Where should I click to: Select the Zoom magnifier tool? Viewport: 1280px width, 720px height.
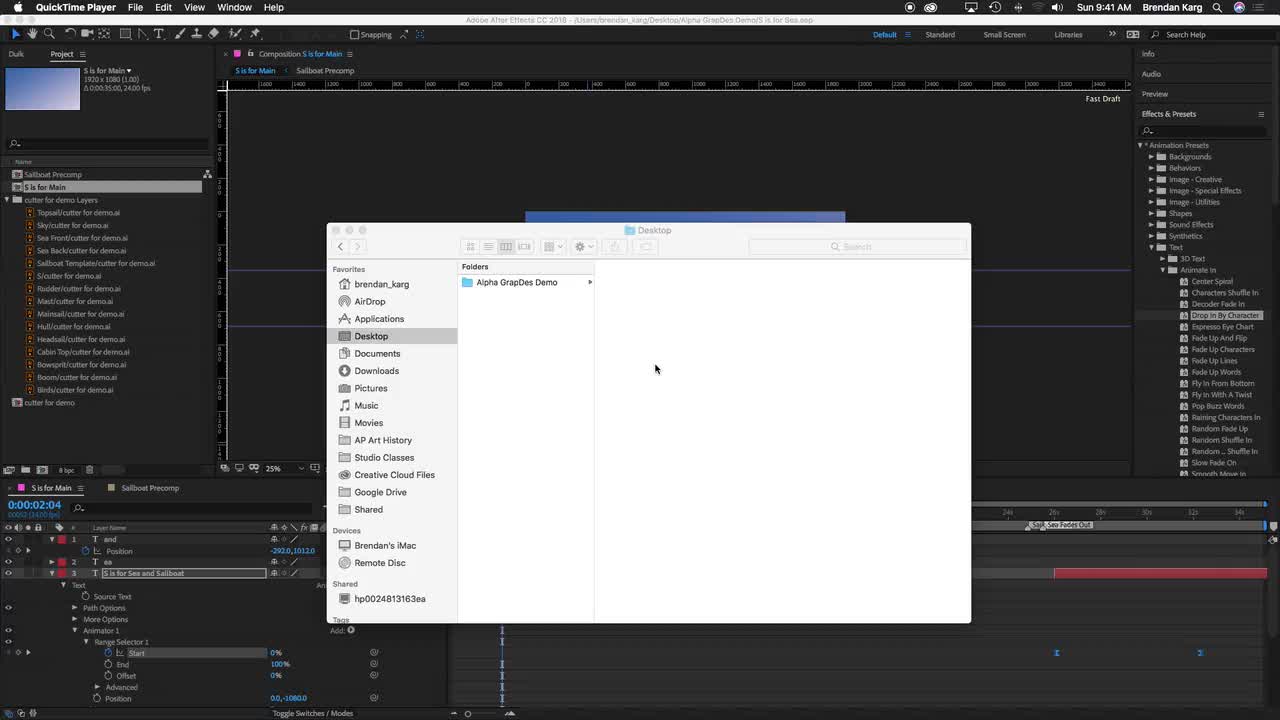49,34
